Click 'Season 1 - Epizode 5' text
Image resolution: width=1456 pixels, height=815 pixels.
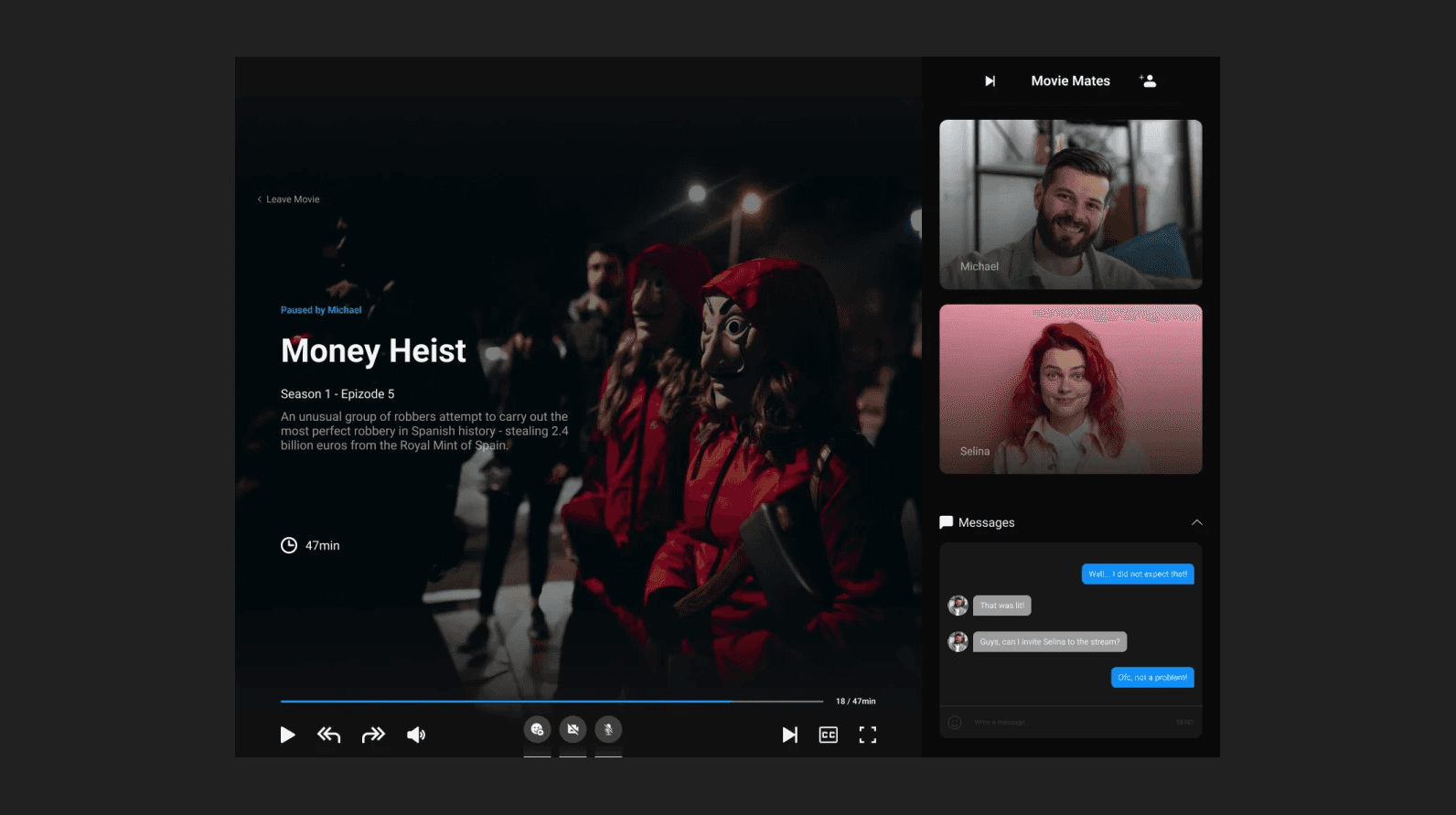[x=337, y=394]
